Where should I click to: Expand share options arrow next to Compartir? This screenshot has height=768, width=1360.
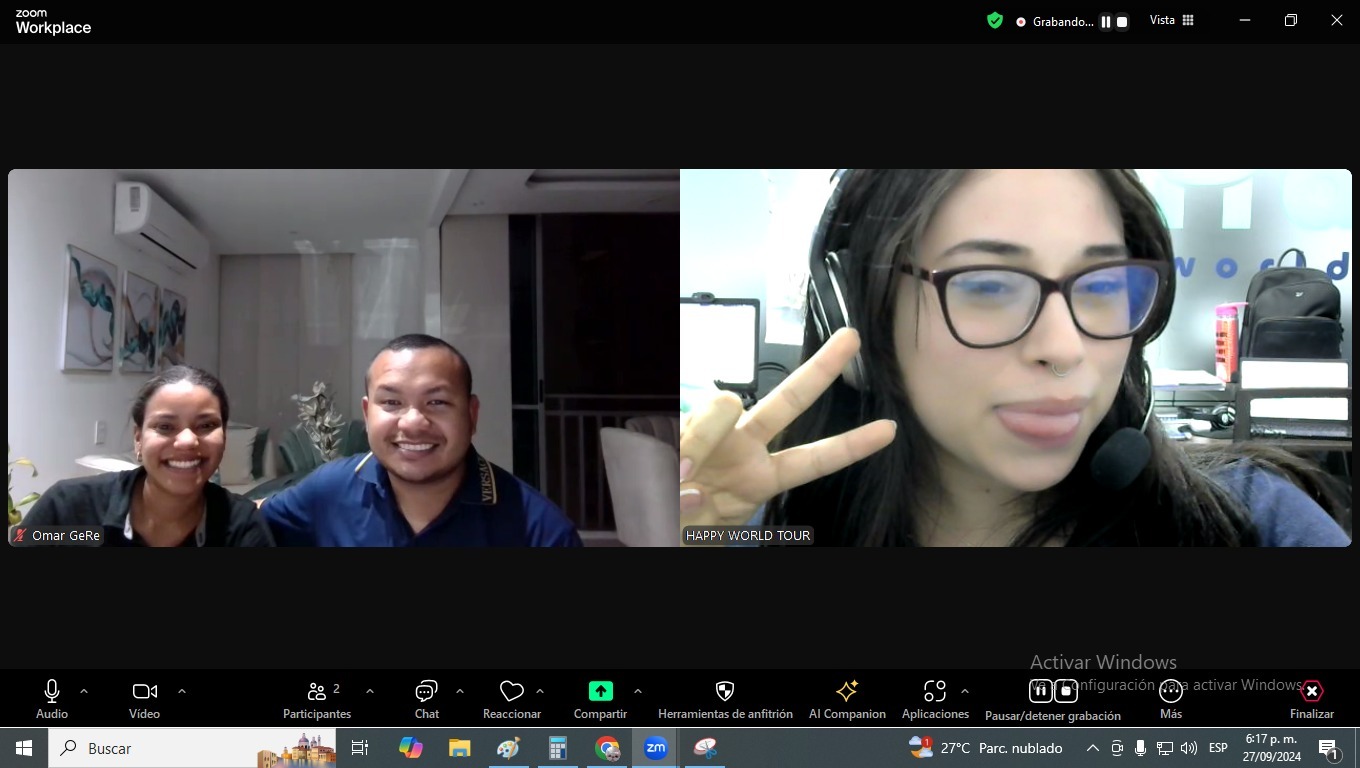[638, 691]
